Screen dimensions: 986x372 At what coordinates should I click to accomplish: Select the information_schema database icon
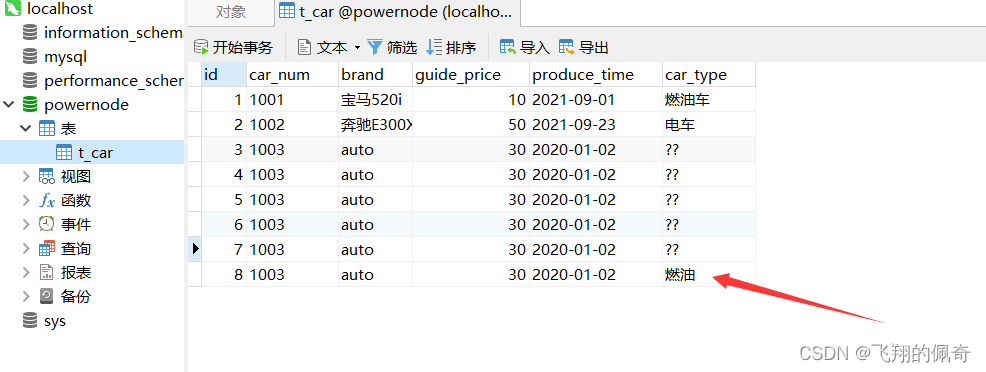(x=30, y=33)
